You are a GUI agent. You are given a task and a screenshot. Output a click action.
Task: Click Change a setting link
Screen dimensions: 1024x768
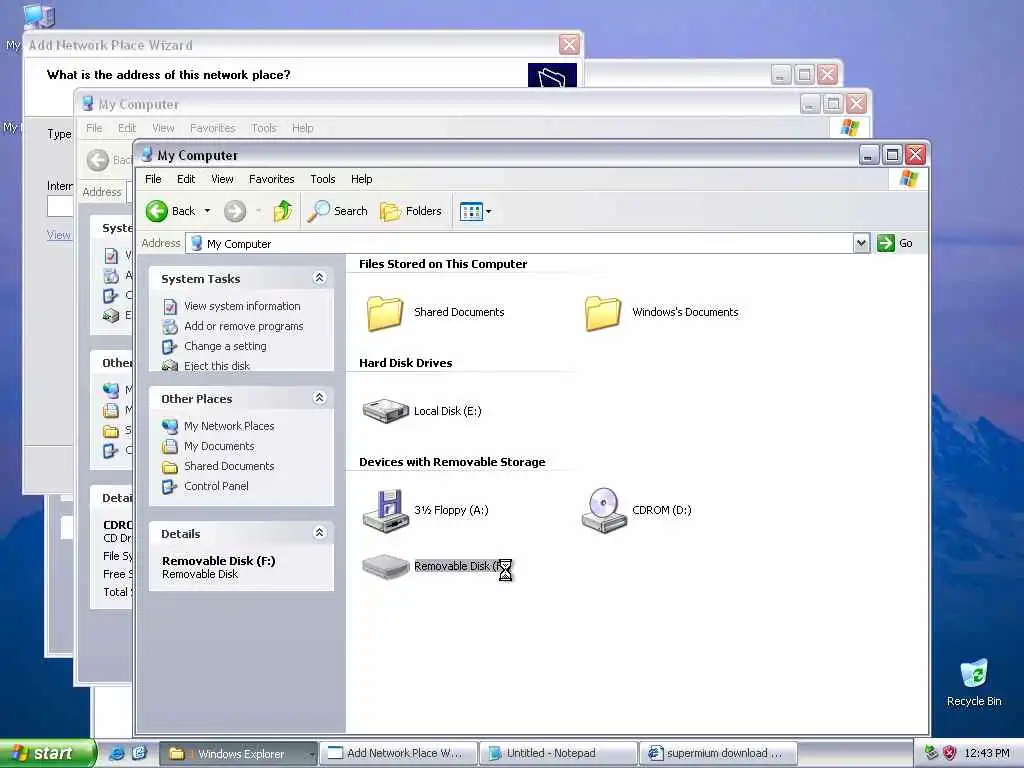point(225,346)
